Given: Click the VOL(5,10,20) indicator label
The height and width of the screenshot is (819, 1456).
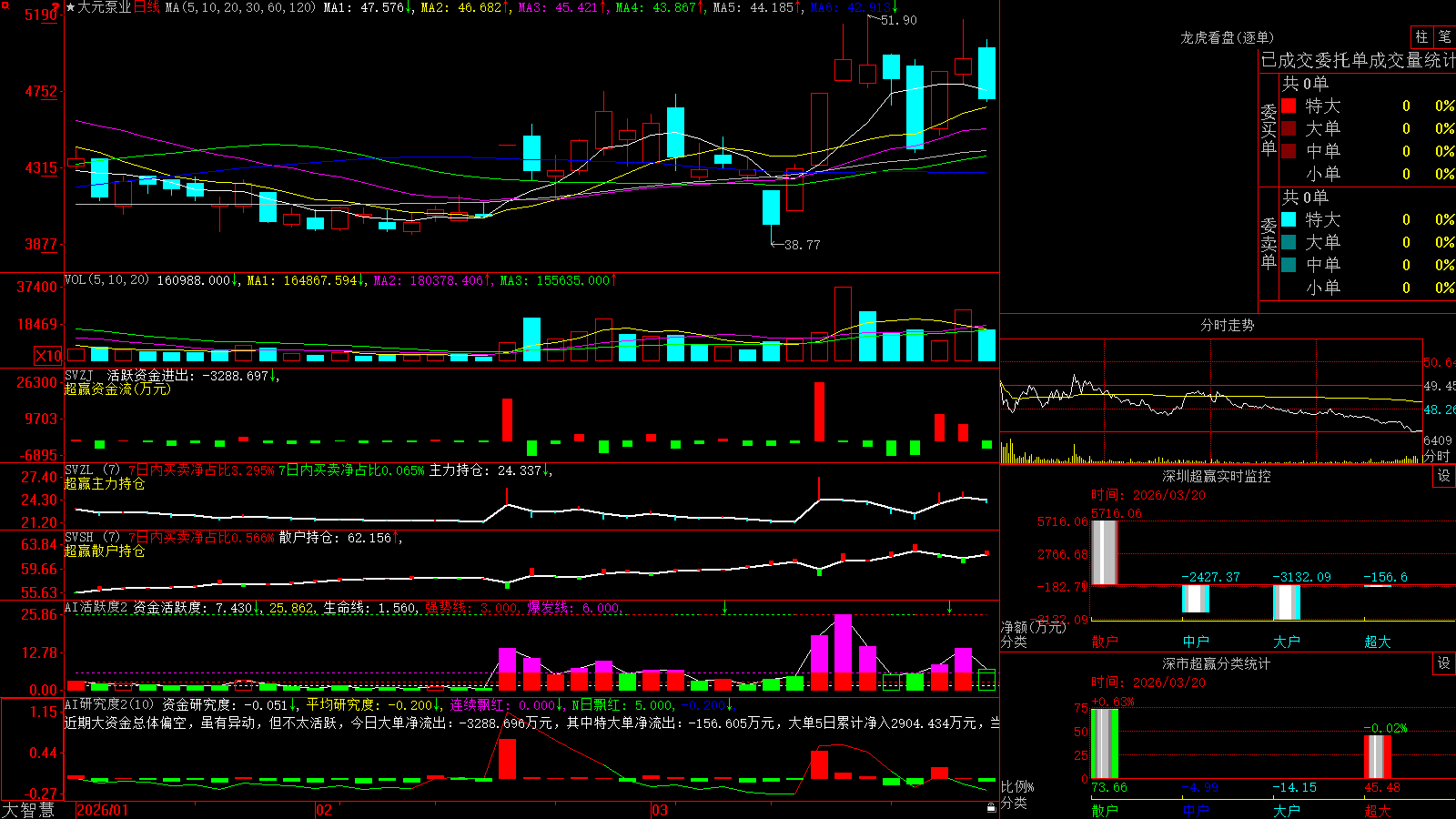Looking at the screenshot, I should tap(106, 280).
